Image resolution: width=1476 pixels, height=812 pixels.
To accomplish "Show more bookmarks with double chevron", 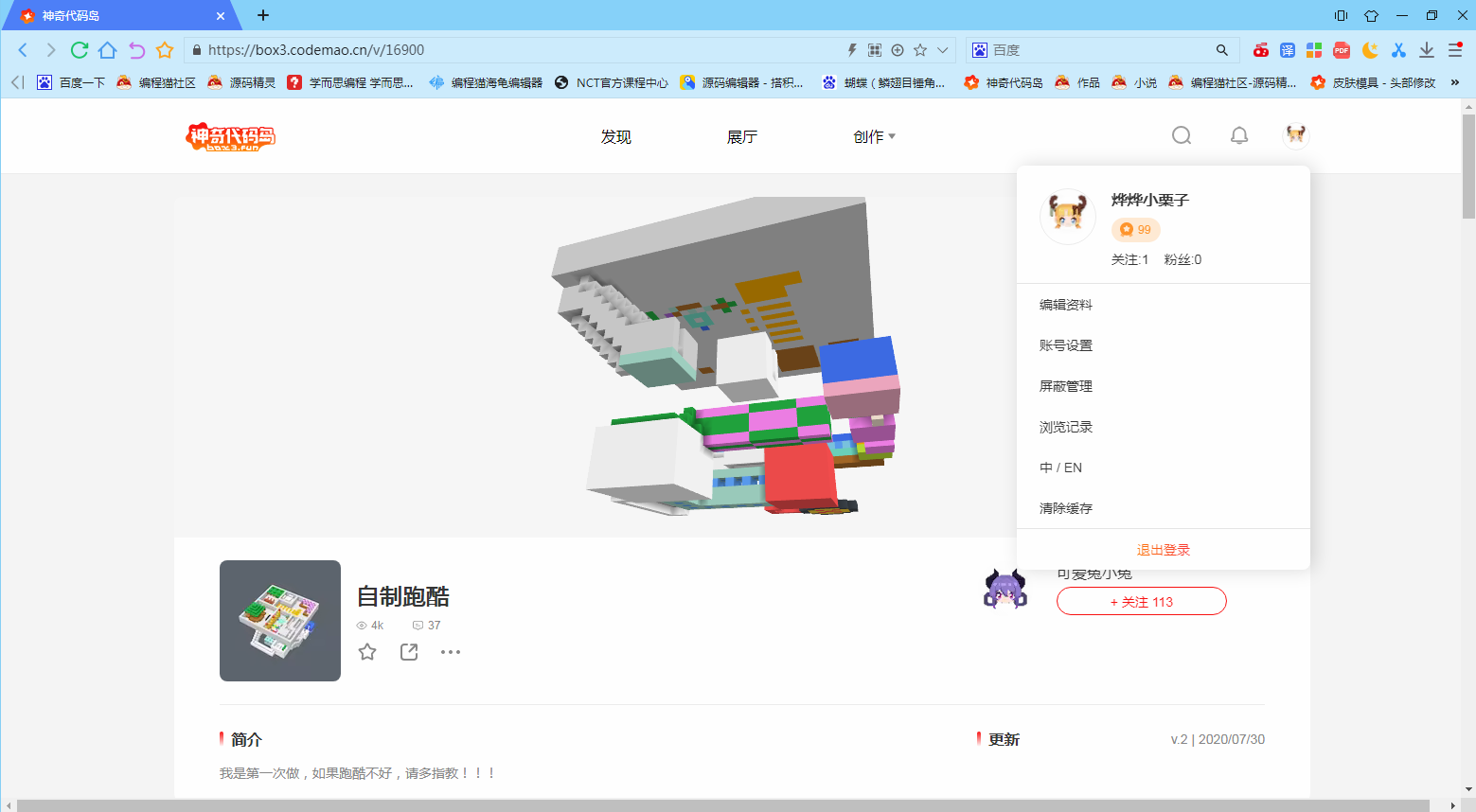I will 1455,82.
